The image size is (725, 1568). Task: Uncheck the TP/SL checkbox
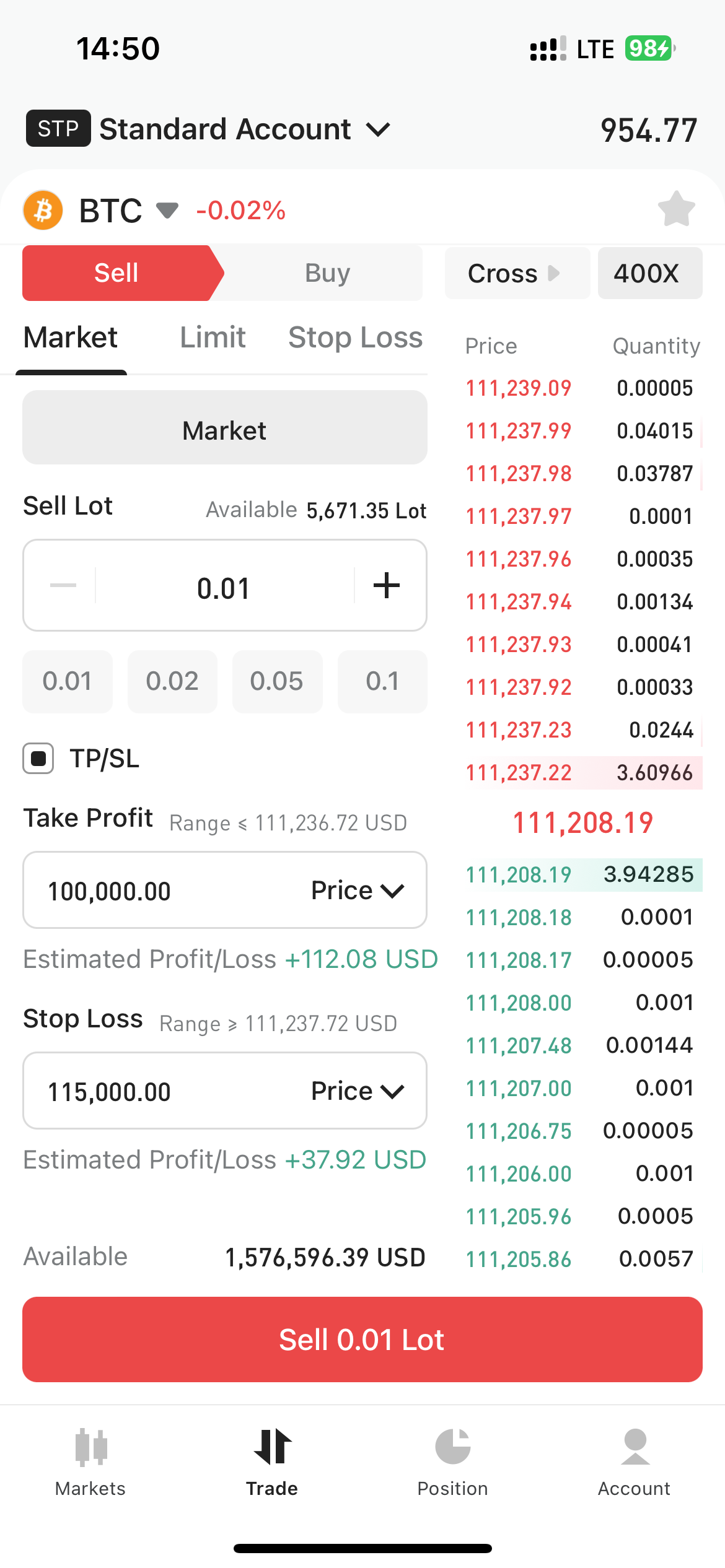(x=38, y=759)
